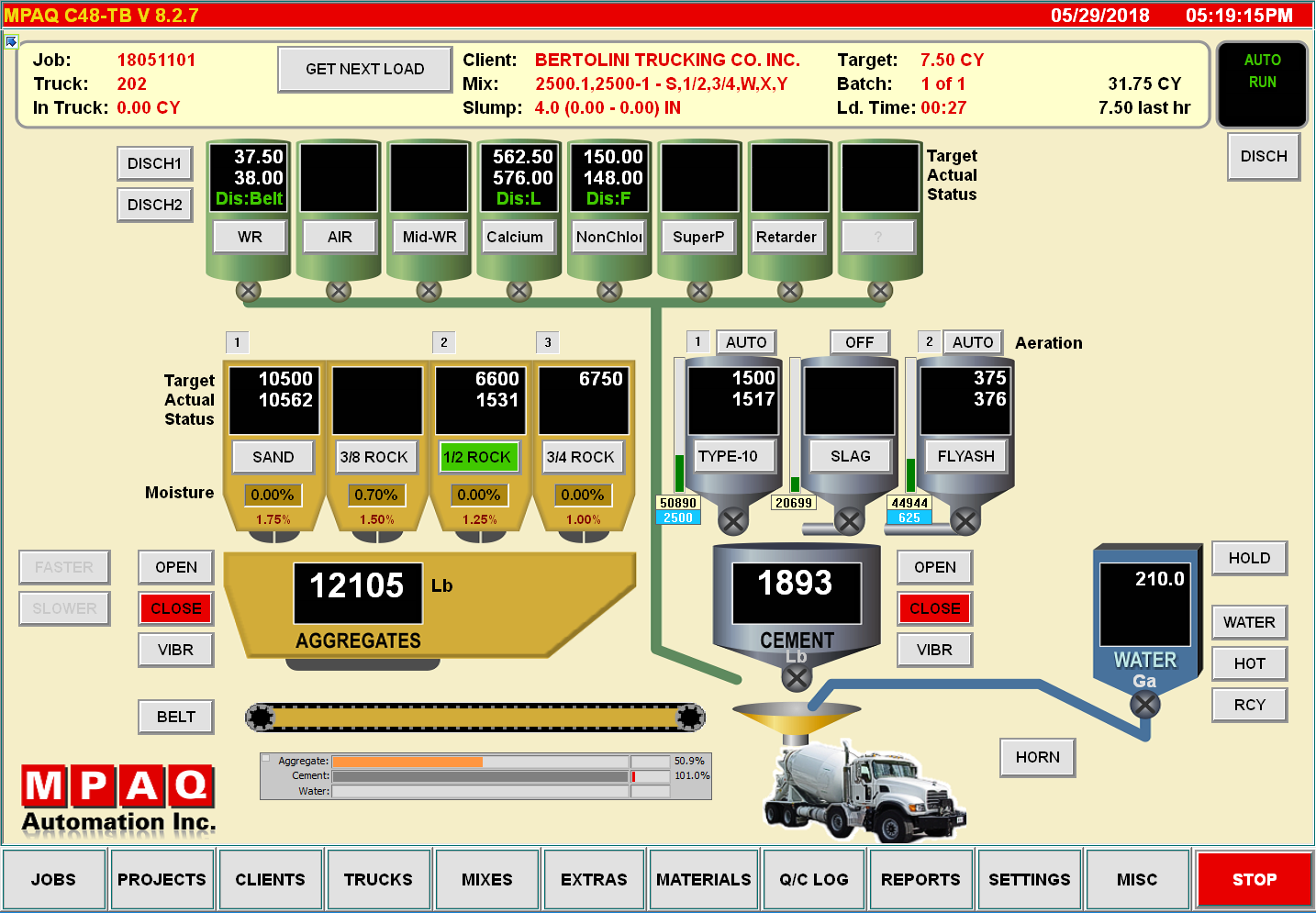The image size is (1316, 913).
Task: Click cement scale OPEN button
Action: [935, 567]
